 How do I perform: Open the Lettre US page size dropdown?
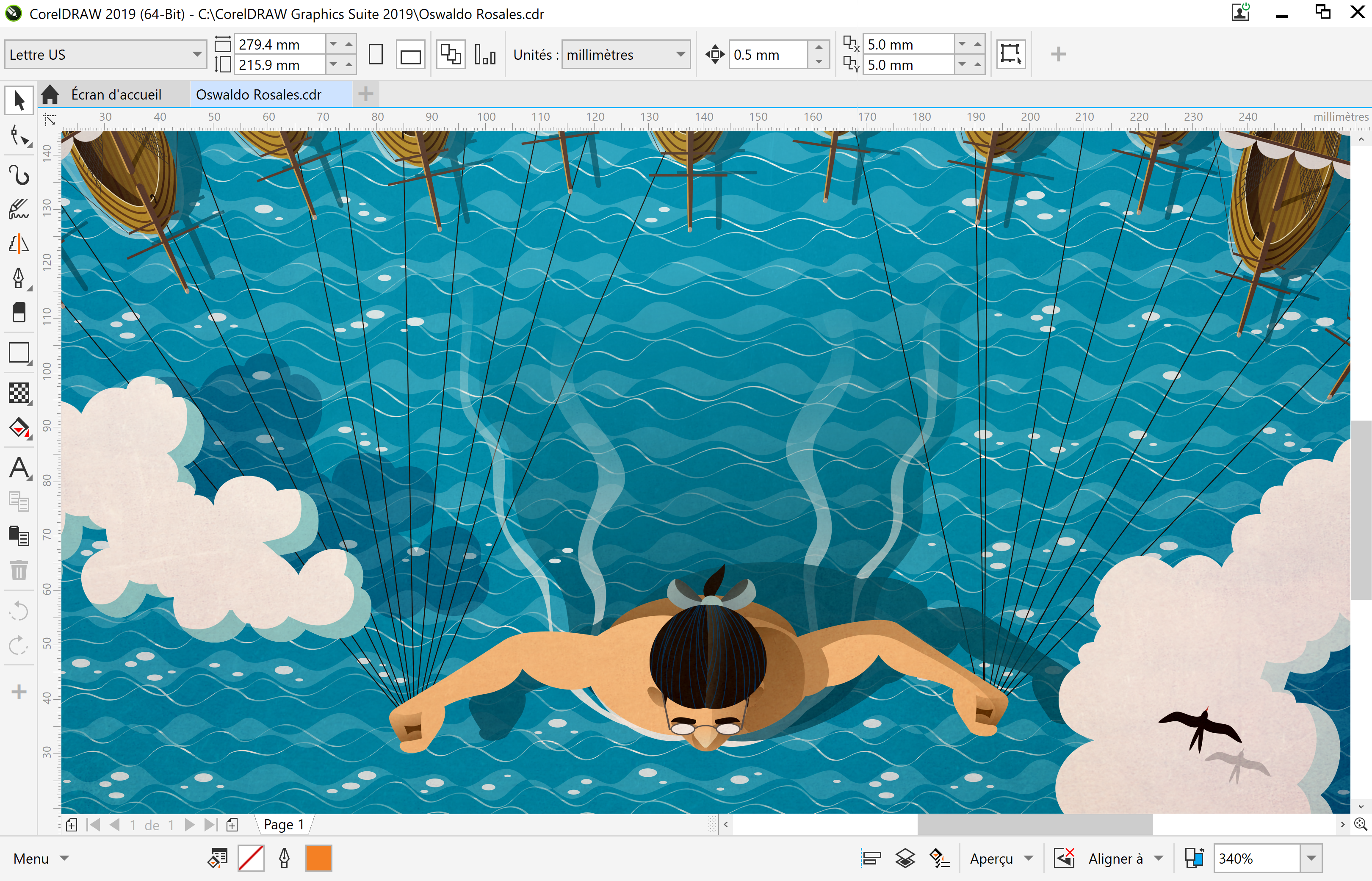[x=197, y=54]
